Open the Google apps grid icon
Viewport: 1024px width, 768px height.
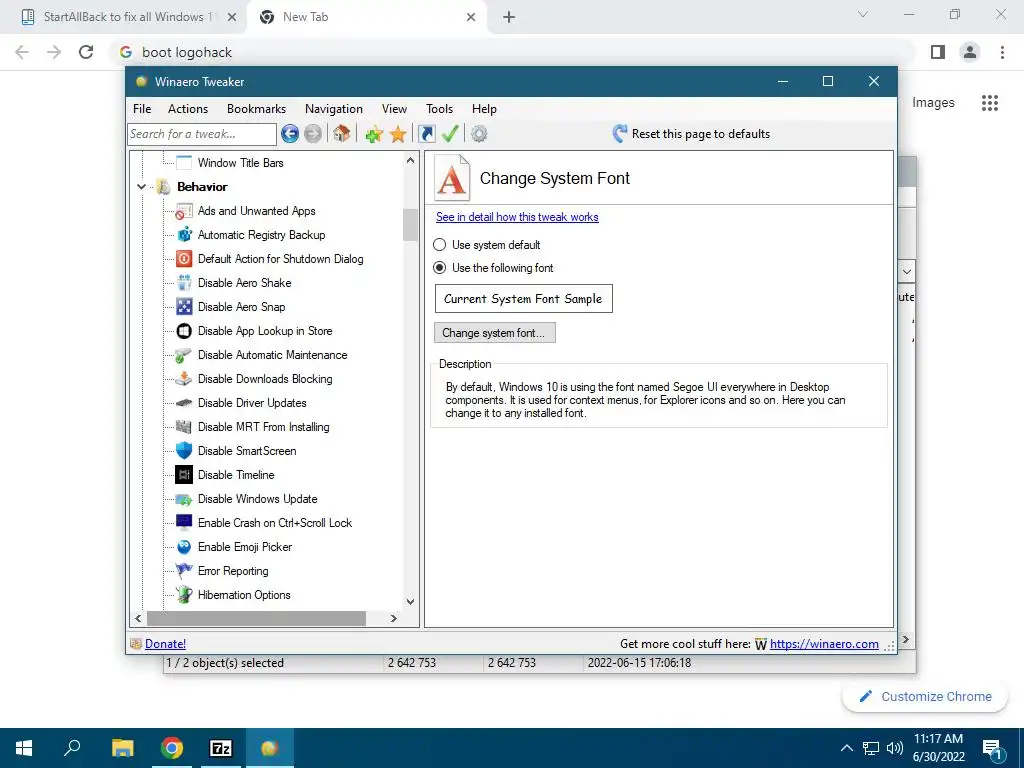click(x=990, y=103)
